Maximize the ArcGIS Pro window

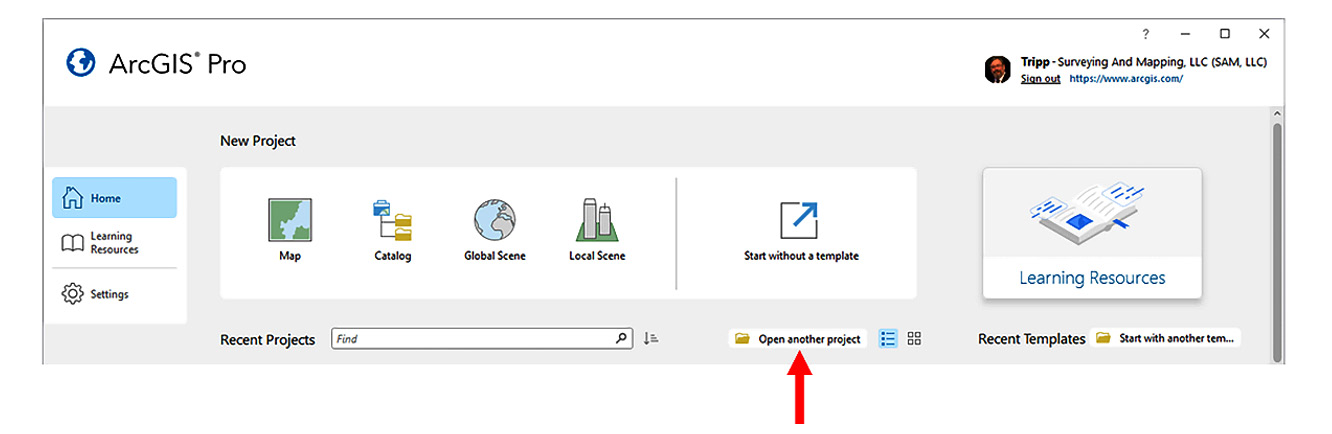point(1225,34)
